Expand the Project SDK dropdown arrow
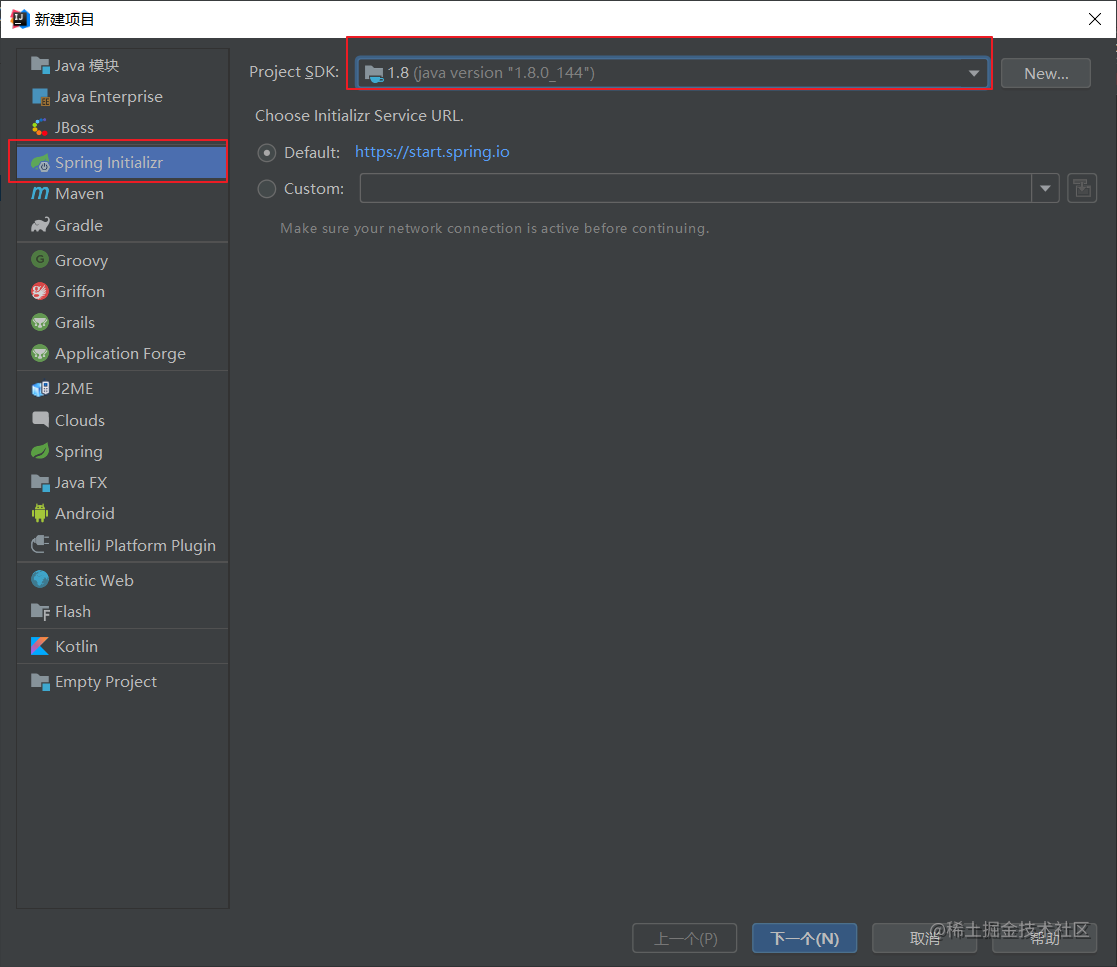1117x967 pixels. coord(973,73)
